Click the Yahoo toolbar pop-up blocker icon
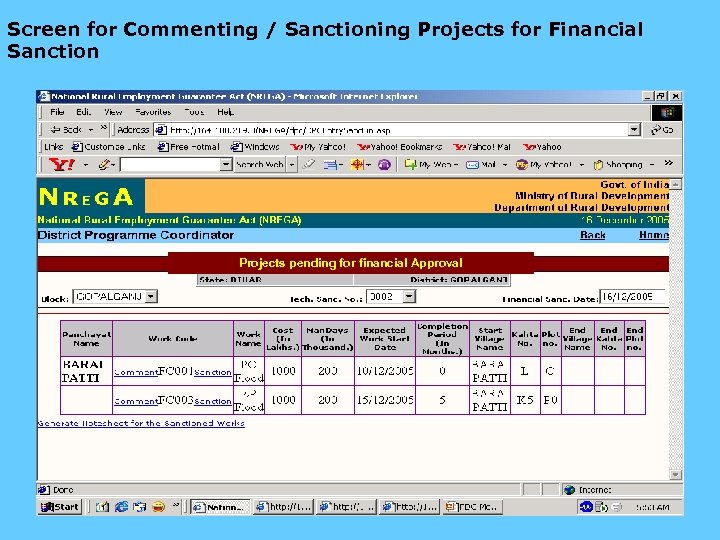720x540 pixels. (331, 164)
